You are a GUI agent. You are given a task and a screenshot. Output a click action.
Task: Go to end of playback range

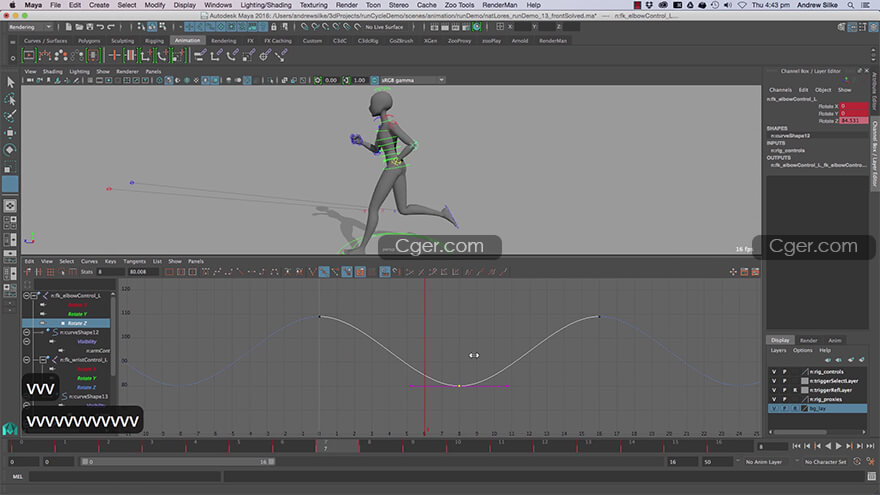coord(870,446)
